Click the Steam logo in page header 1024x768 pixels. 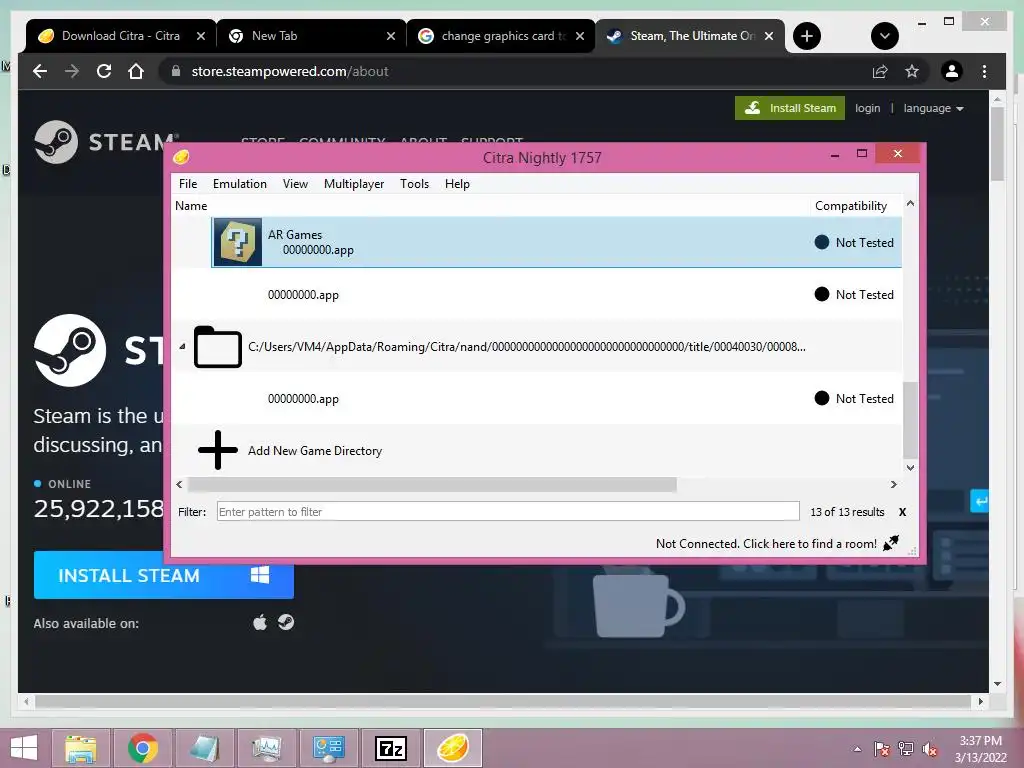point(106,142)
